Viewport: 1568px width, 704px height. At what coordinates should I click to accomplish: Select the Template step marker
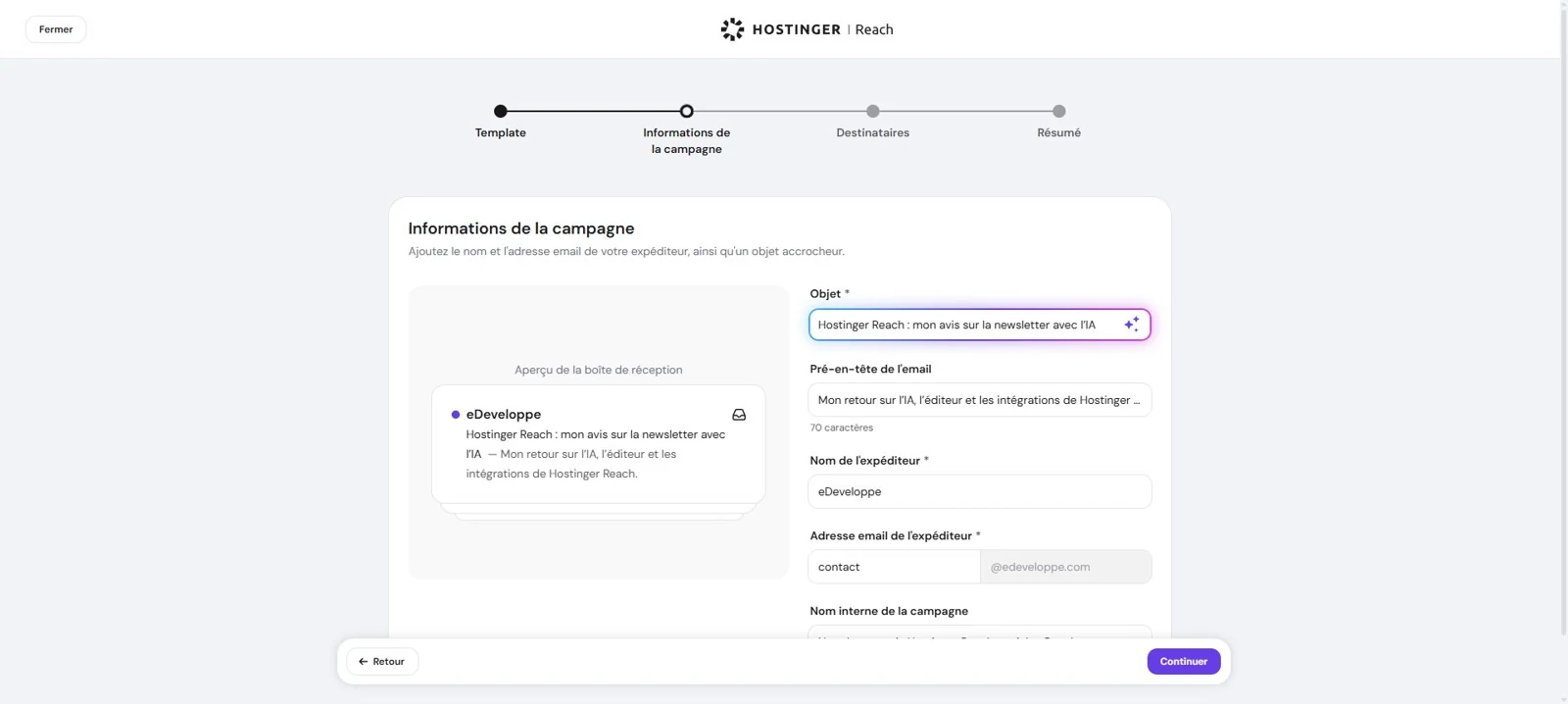pyautogui.click(x=501, y=112)
